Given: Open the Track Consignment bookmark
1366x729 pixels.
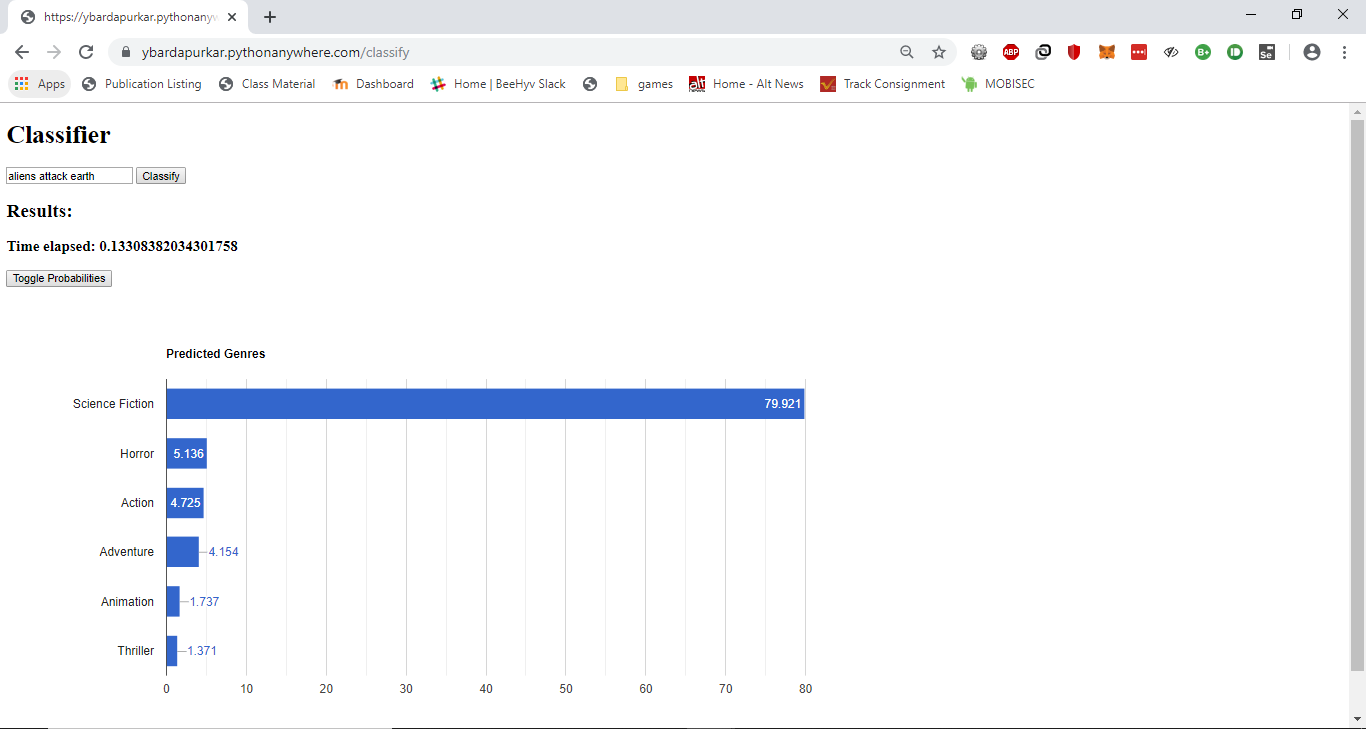Looking at the screenshot, I should coord(882,84).
